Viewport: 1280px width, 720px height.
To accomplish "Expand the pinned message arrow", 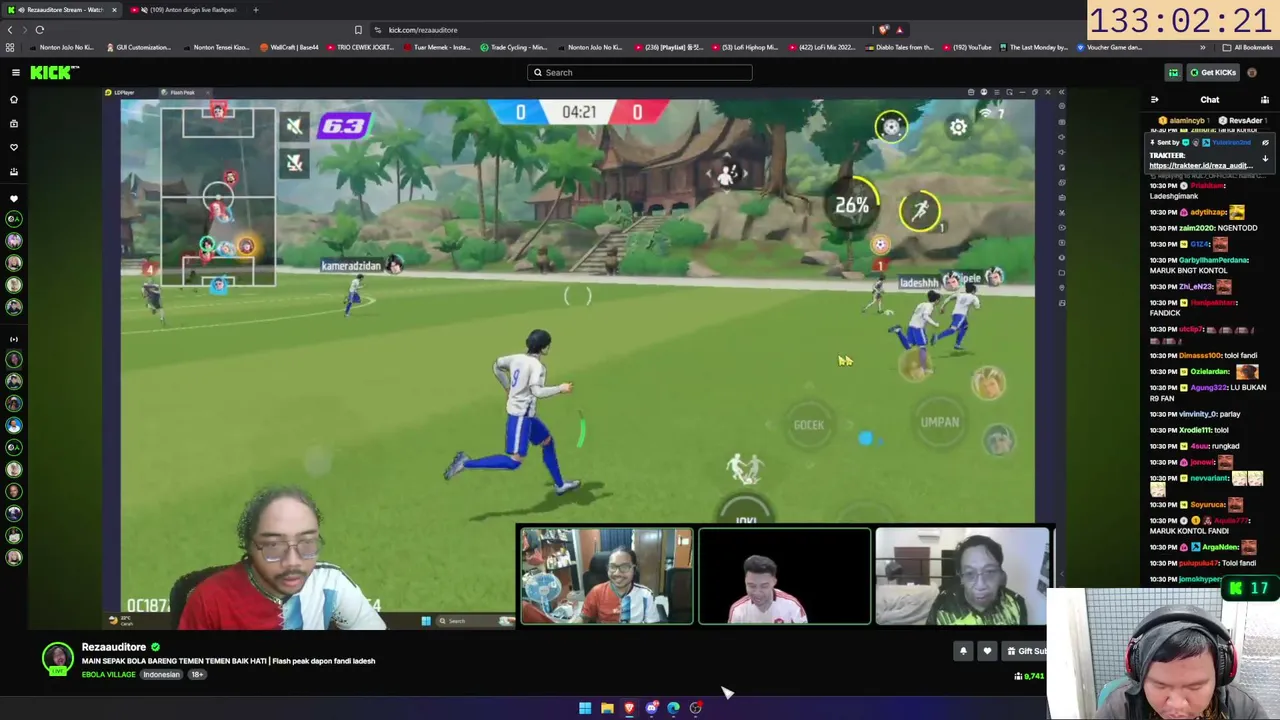I will coord(1265,158).
